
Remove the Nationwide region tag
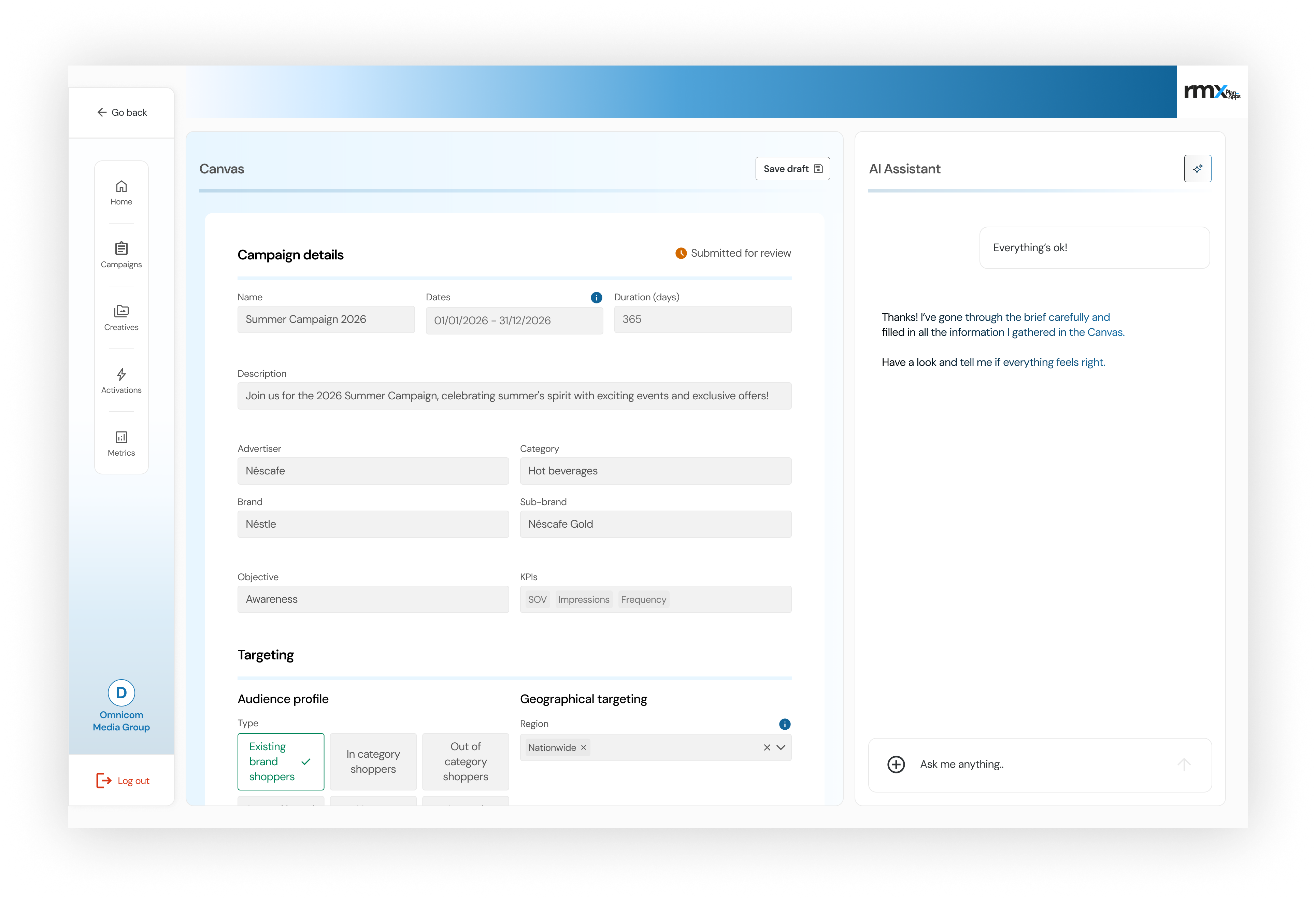click(x=583, y=748)
